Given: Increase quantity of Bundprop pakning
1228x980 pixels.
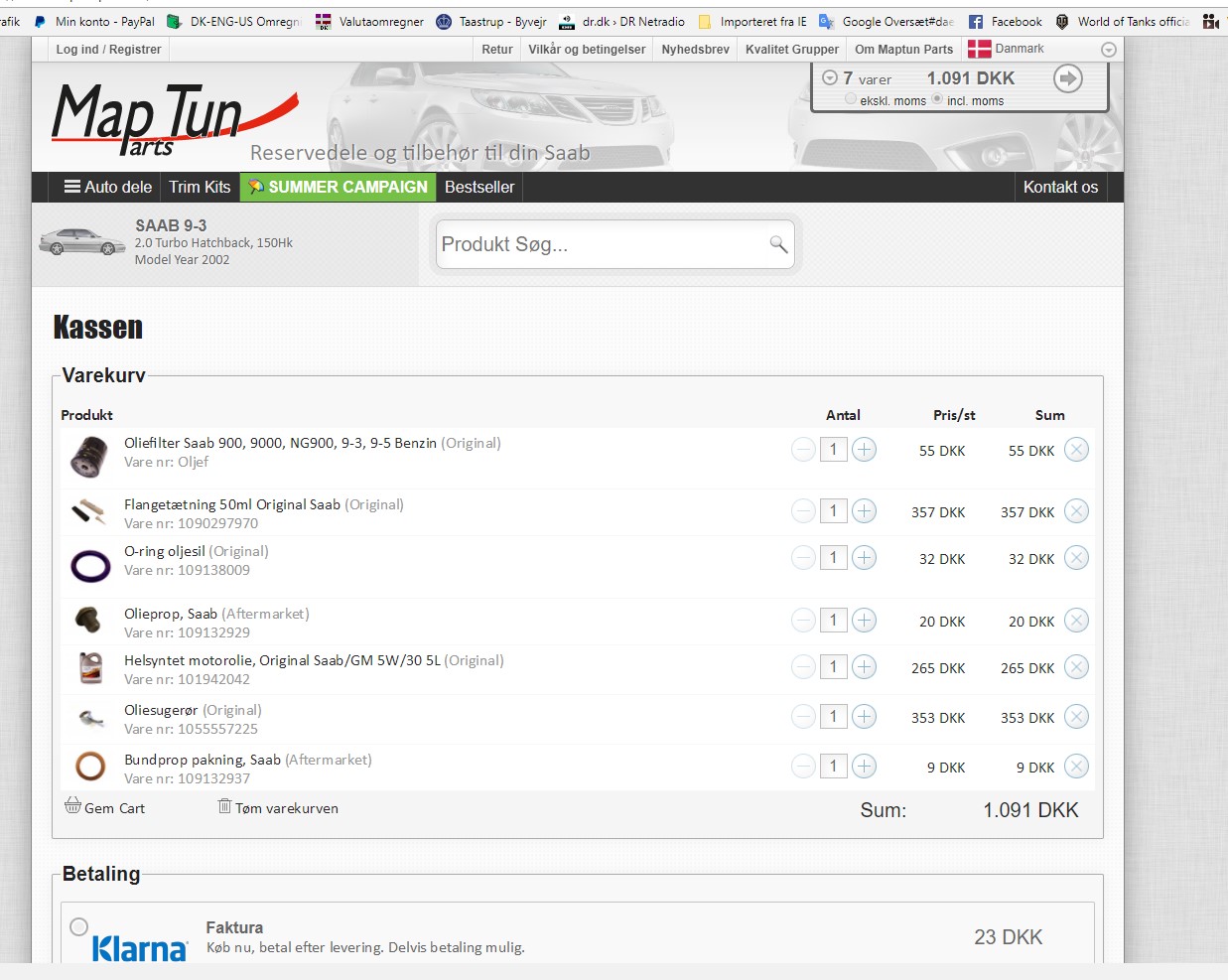Looking at the screenshot, I should [x=865, y=767].
